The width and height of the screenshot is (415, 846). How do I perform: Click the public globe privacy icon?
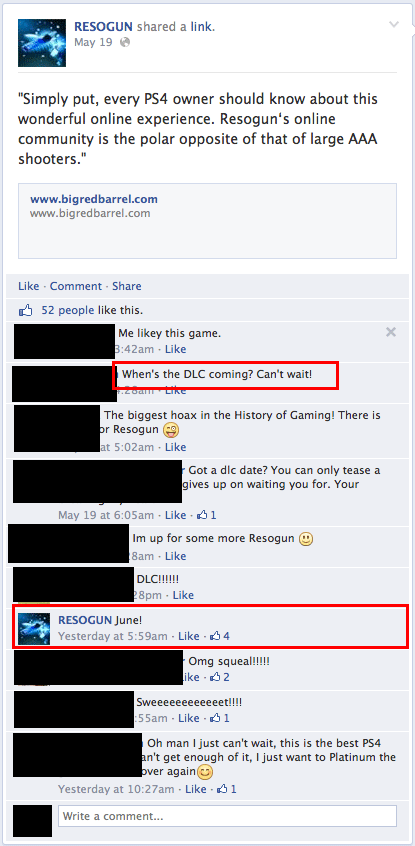[x=125, y=42]
